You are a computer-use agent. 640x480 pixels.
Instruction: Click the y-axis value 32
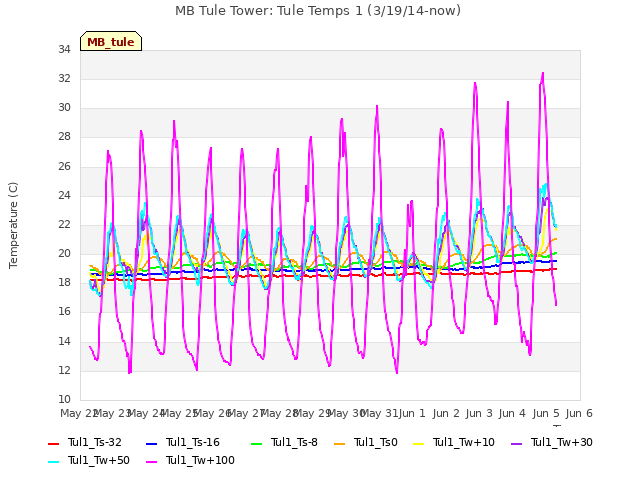[x=64, y=79]
